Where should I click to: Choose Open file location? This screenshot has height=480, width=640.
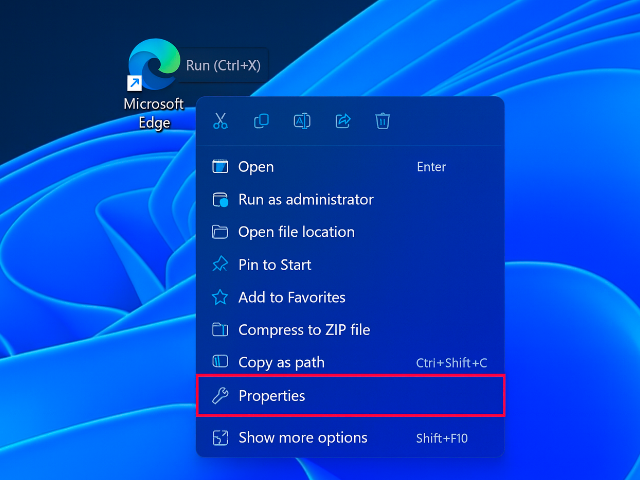[296, 232]
